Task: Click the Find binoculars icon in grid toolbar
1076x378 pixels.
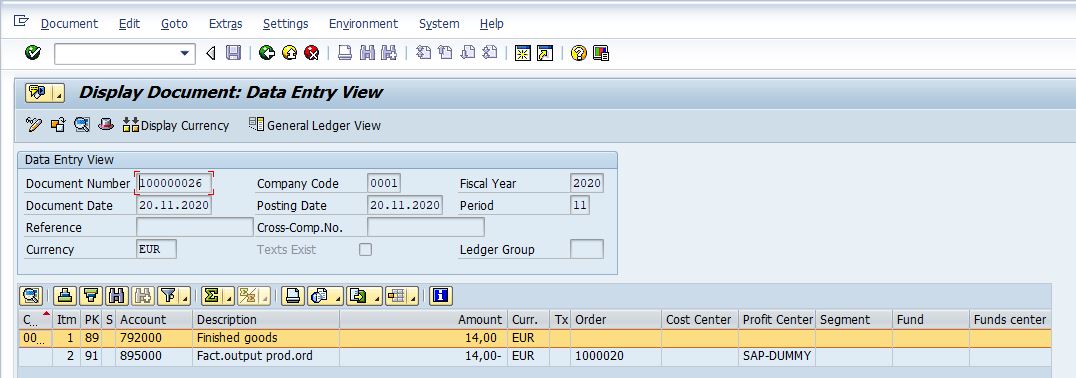Action: 117,296
